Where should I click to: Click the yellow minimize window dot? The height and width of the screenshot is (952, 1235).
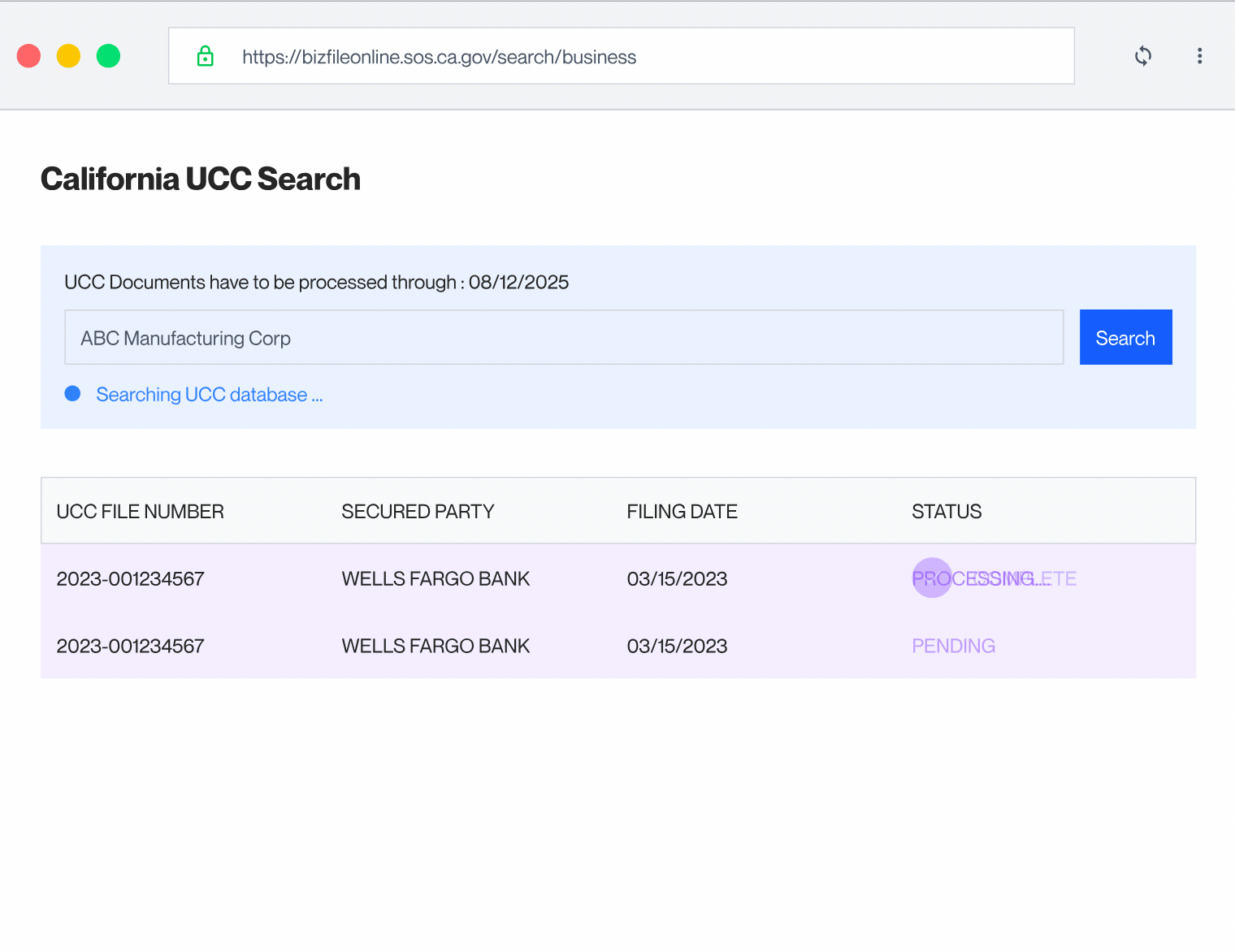click(68, 56)
